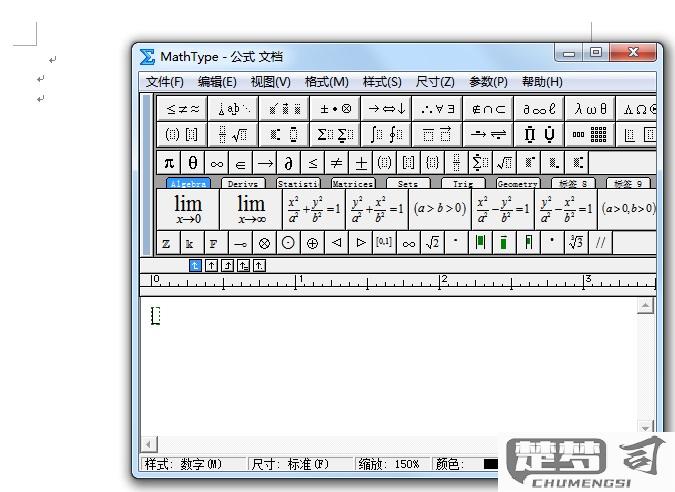Switch to the Matrices tab
The width and height of the screenshot is (675, 492).
coord(353,183)
